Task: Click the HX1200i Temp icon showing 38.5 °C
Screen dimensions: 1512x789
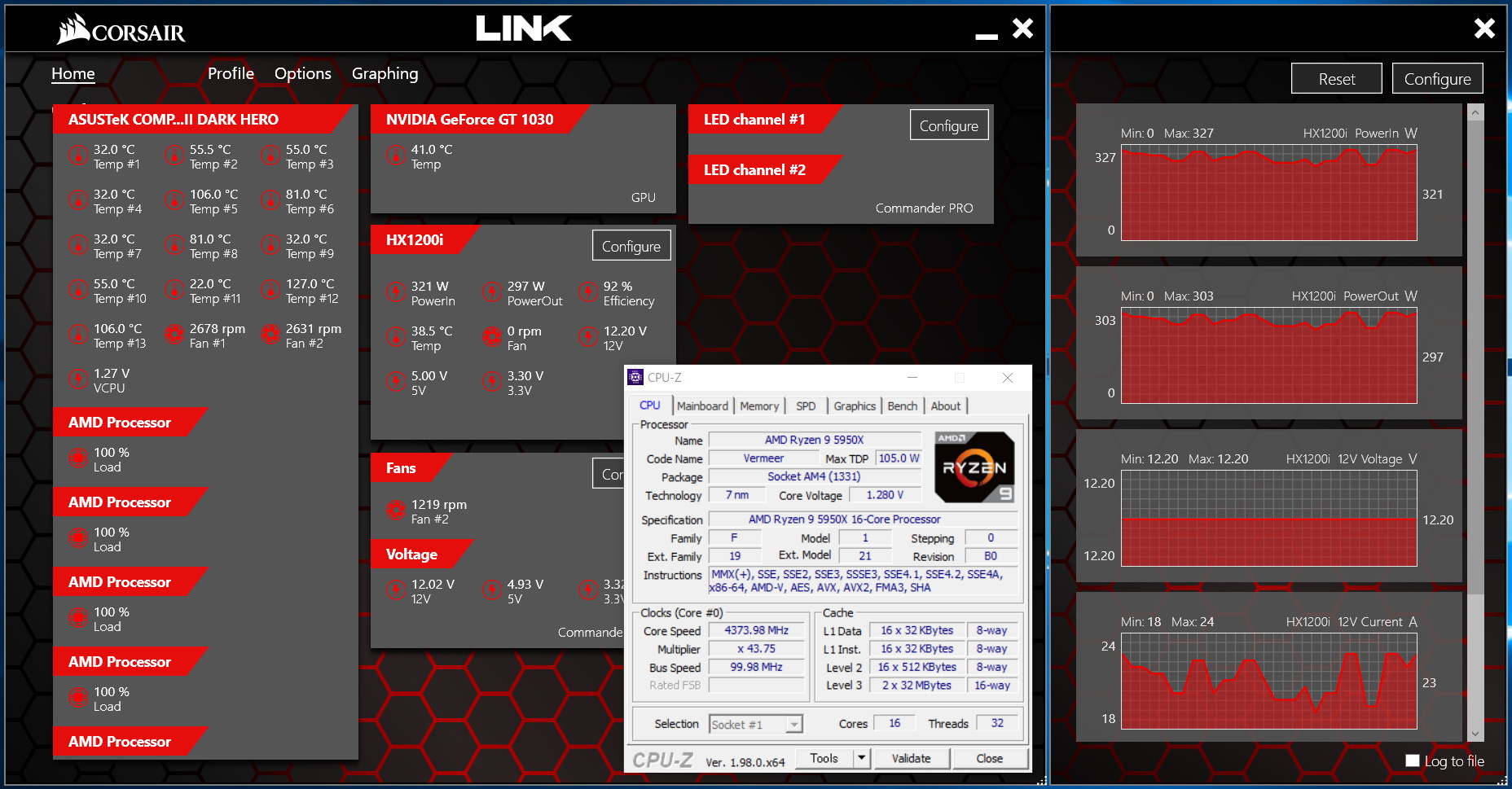Action: point(396,336)
